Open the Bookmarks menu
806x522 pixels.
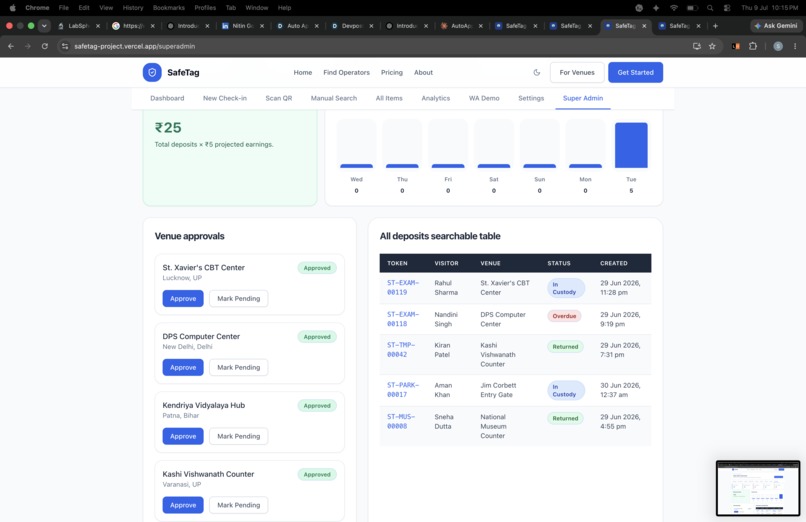click(169, 8)
